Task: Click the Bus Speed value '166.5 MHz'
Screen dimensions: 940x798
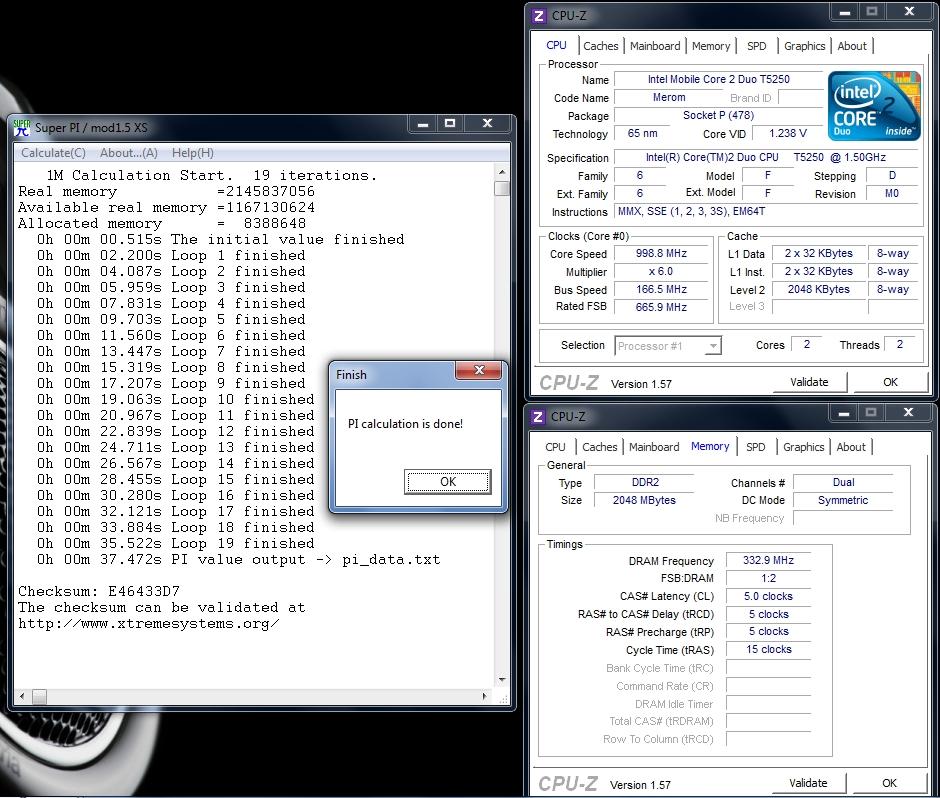Action: click(x=661, y=290)
